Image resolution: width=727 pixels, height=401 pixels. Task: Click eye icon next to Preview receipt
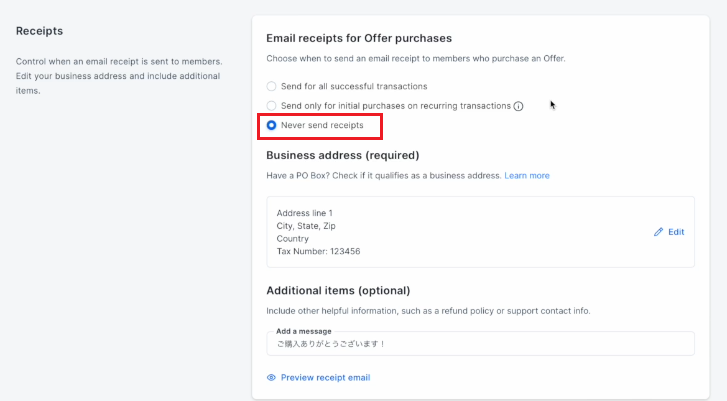pos(271,377)
